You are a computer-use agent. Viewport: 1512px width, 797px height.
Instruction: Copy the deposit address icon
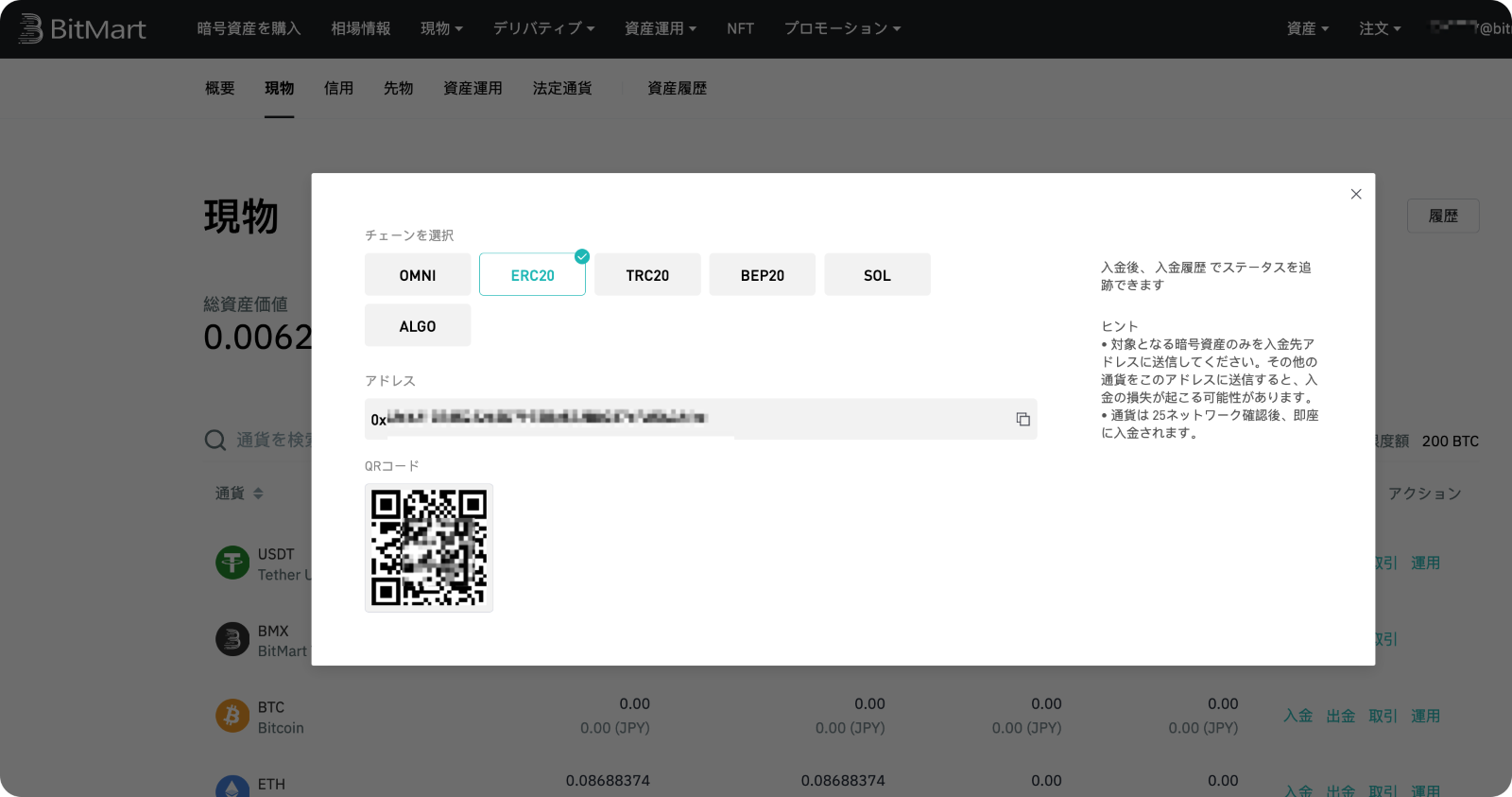(x=1022, y=419)
